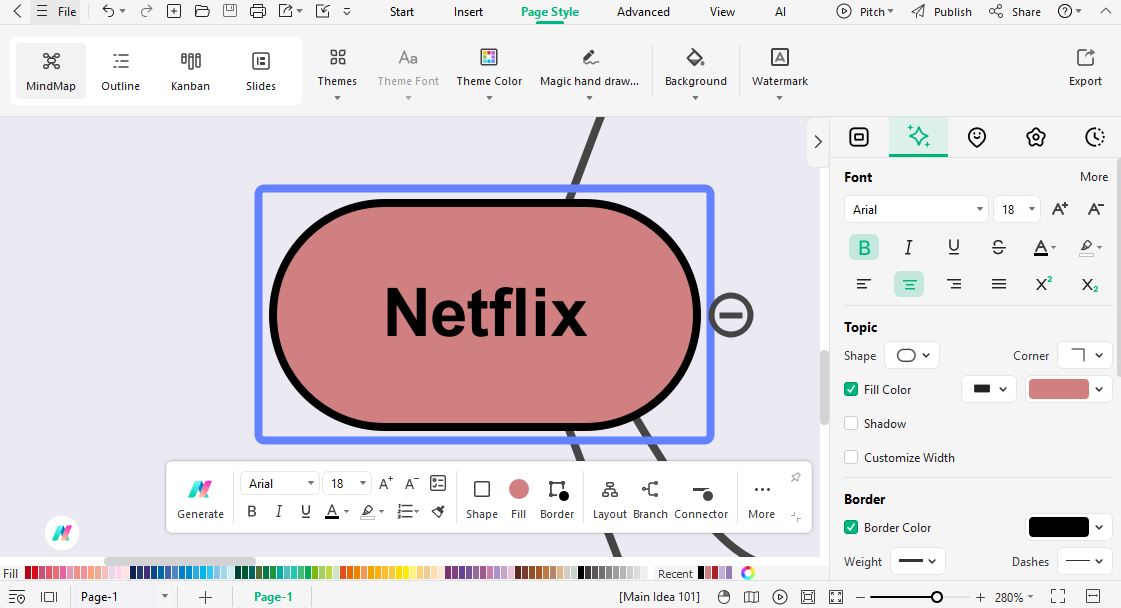Open the Generate AI tool

coord(200,499)
